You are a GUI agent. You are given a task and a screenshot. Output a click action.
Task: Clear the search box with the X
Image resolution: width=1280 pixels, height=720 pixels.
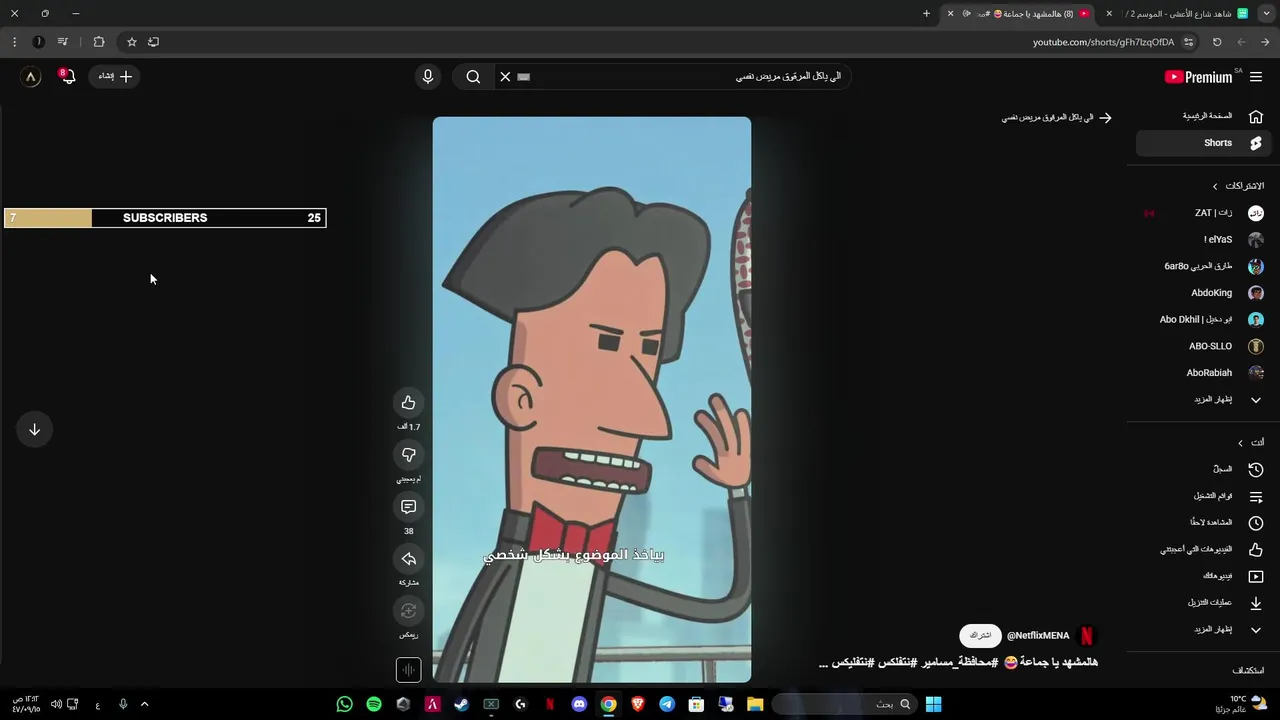[x=505, y=77]
